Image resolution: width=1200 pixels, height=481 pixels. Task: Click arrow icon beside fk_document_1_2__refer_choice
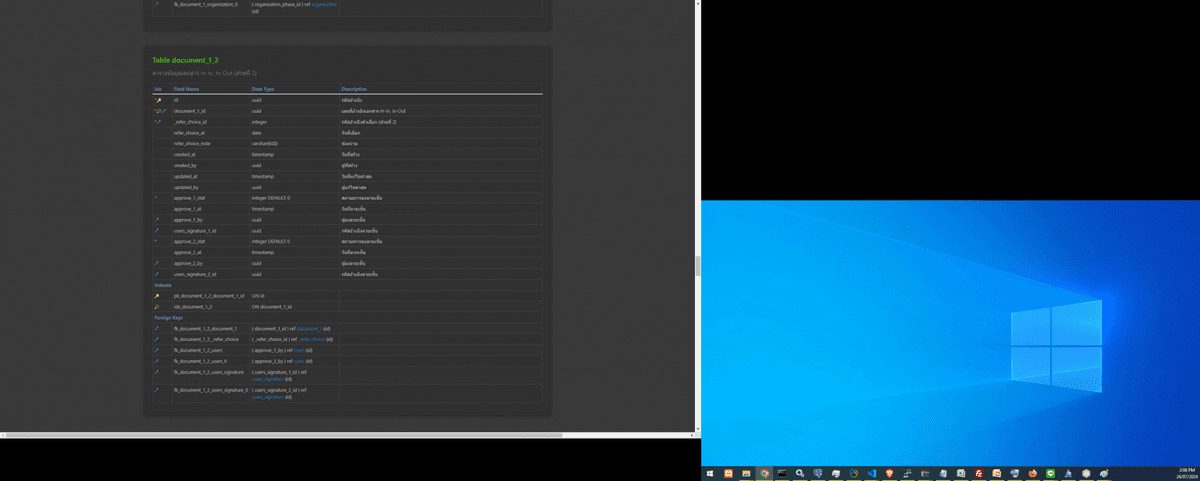click(156, 339)
